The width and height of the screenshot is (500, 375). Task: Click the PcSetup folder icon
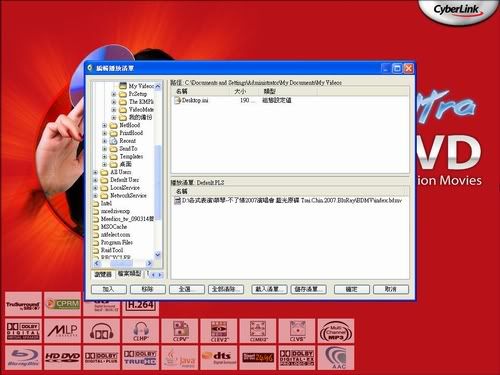(123, 94)
